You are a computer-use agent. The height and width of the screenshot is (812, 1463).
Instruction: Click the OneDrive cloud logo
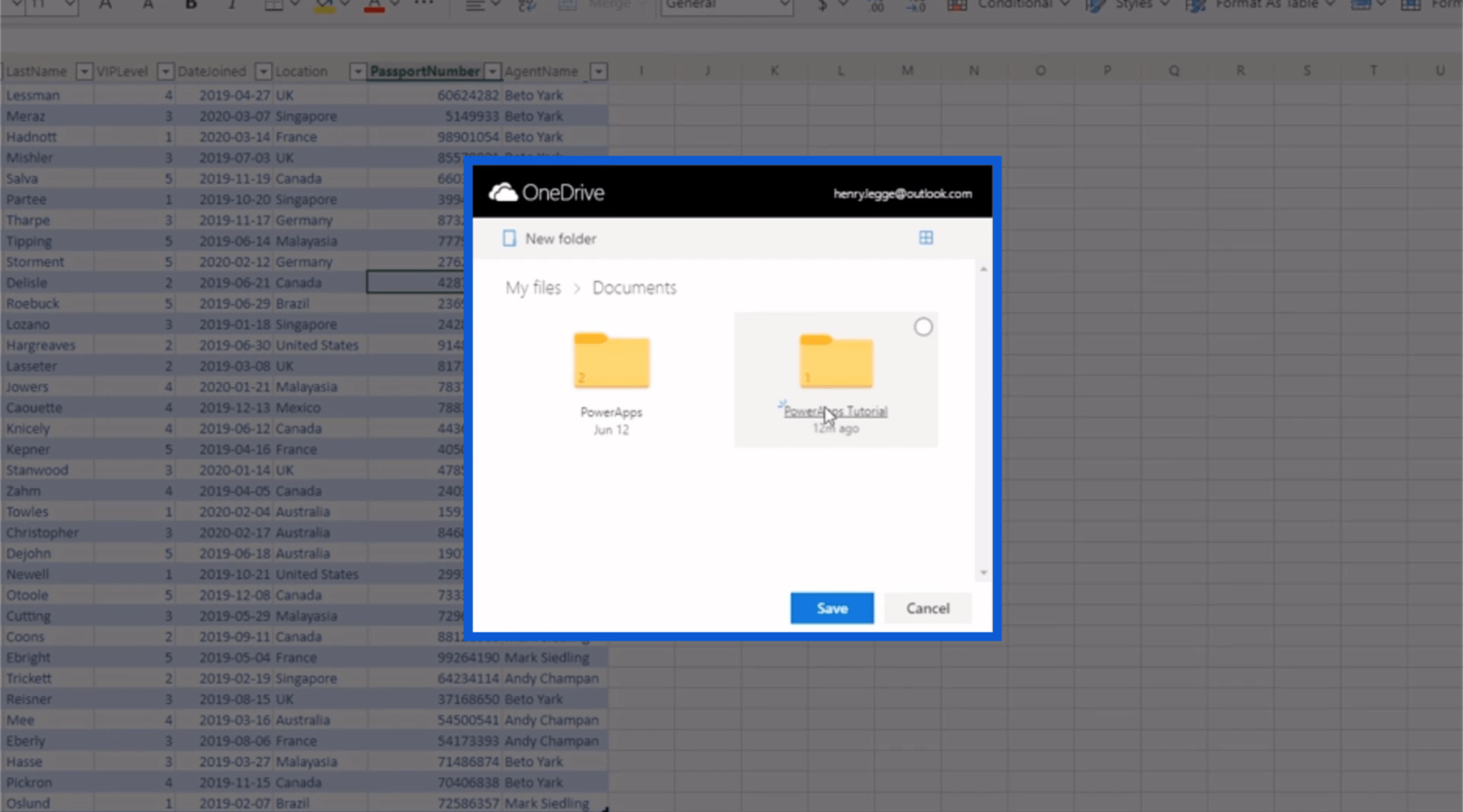tap(503, 192)
